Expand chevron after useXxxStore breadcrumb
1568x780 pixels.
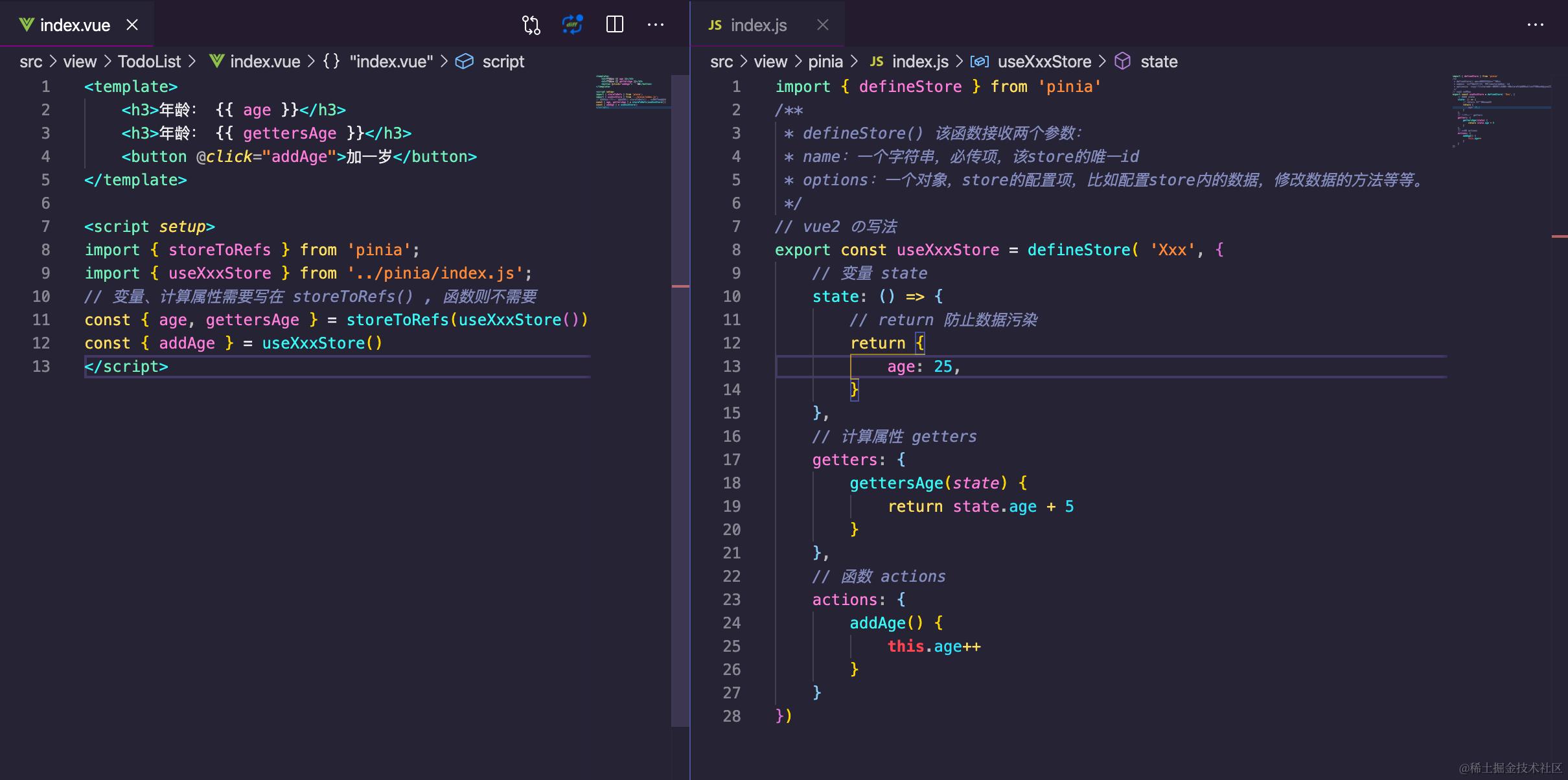pyautogui.click(x=1102, y=62)
